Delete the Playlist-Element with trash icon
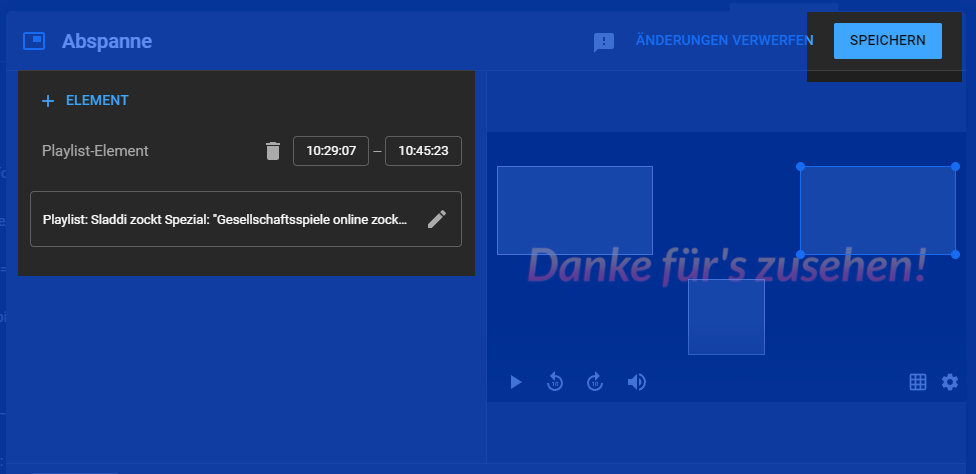This screenshot has height=474, width=976. 273,151
